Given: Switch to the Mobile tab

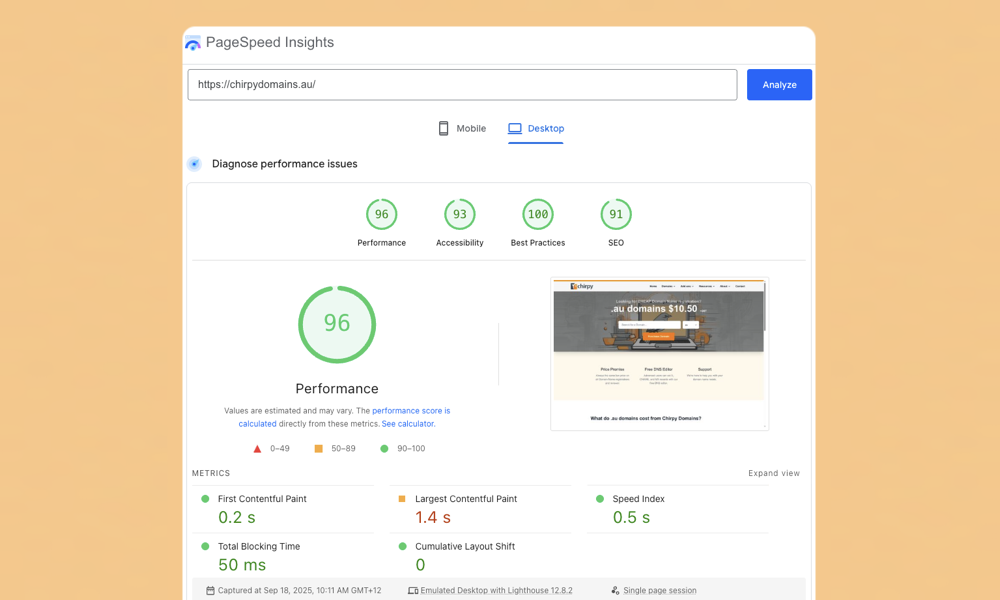Looking at the screenshot, I should click(462, 129).
